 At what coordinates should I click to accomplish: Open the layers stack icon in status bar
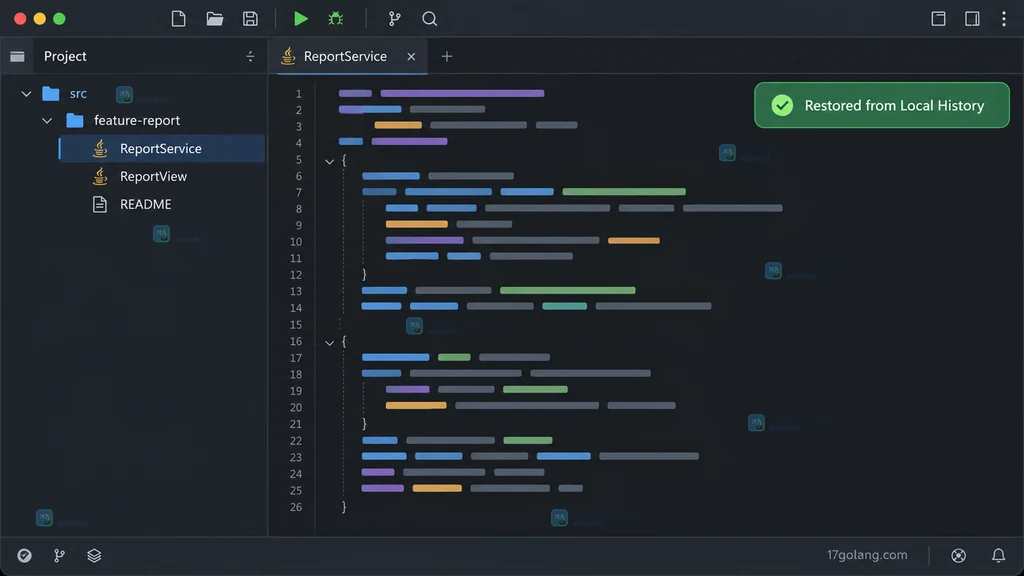94,555
